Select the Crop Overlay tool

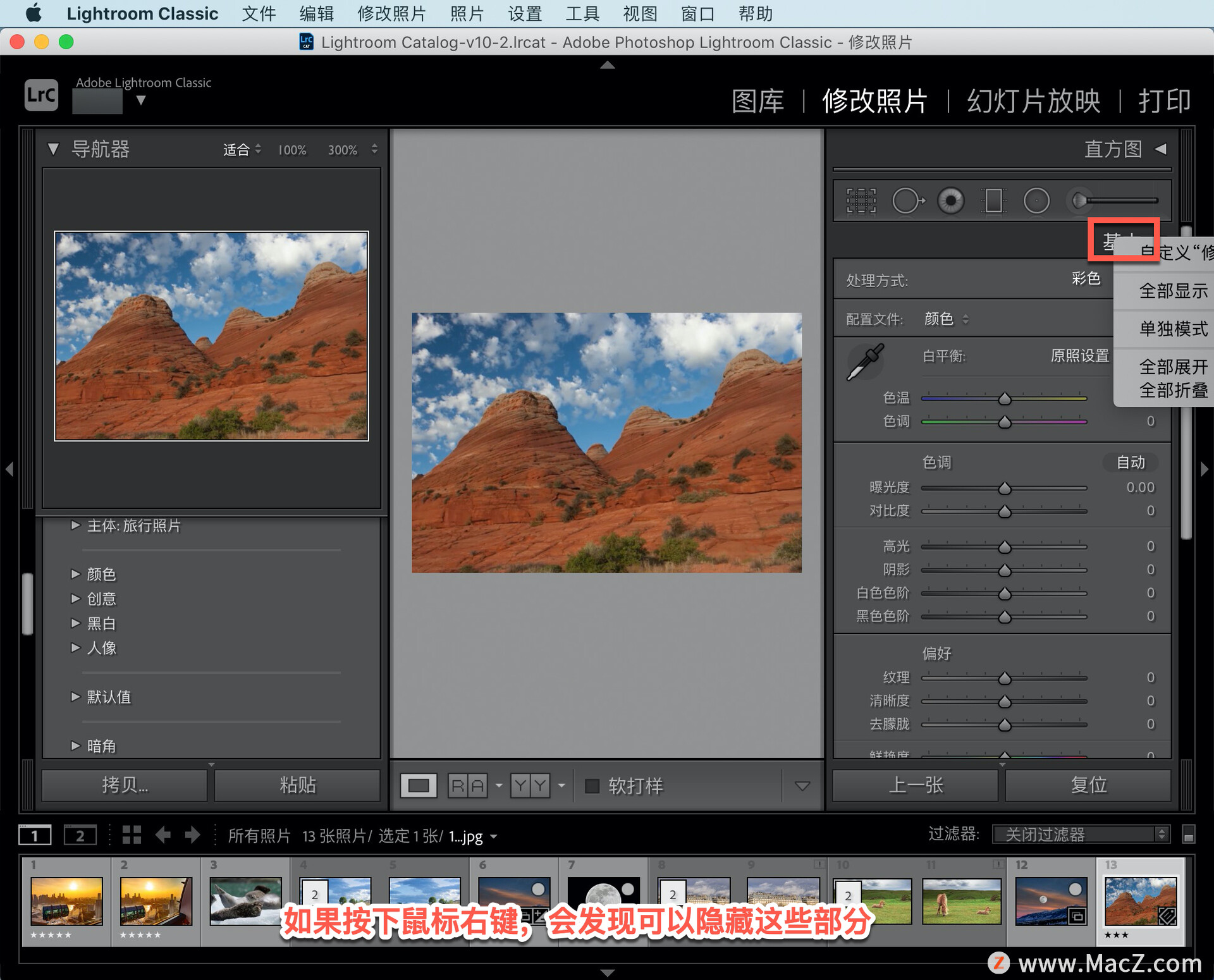tap(861, 201)
